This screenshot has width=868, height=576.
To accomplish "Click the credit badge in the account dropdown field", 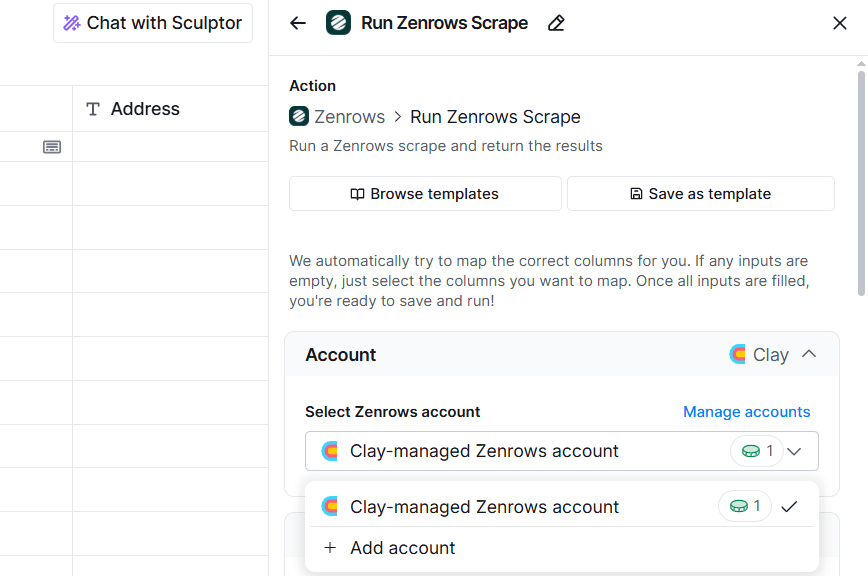I will click(757, 451).
